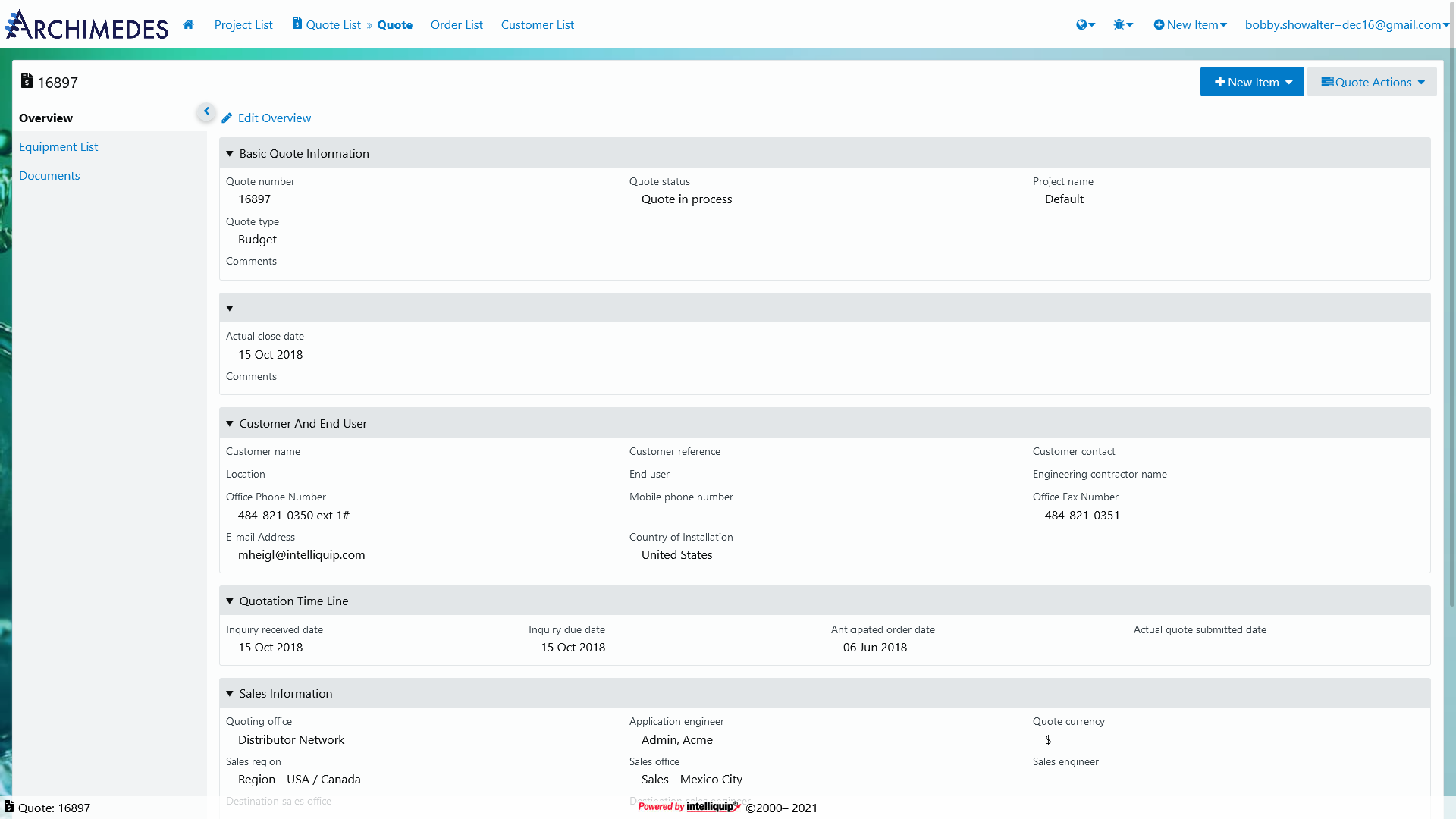The image size is (1456, 819).
Task: Collapse the Quotation Time Line section
Action: (x=230, y=601)
